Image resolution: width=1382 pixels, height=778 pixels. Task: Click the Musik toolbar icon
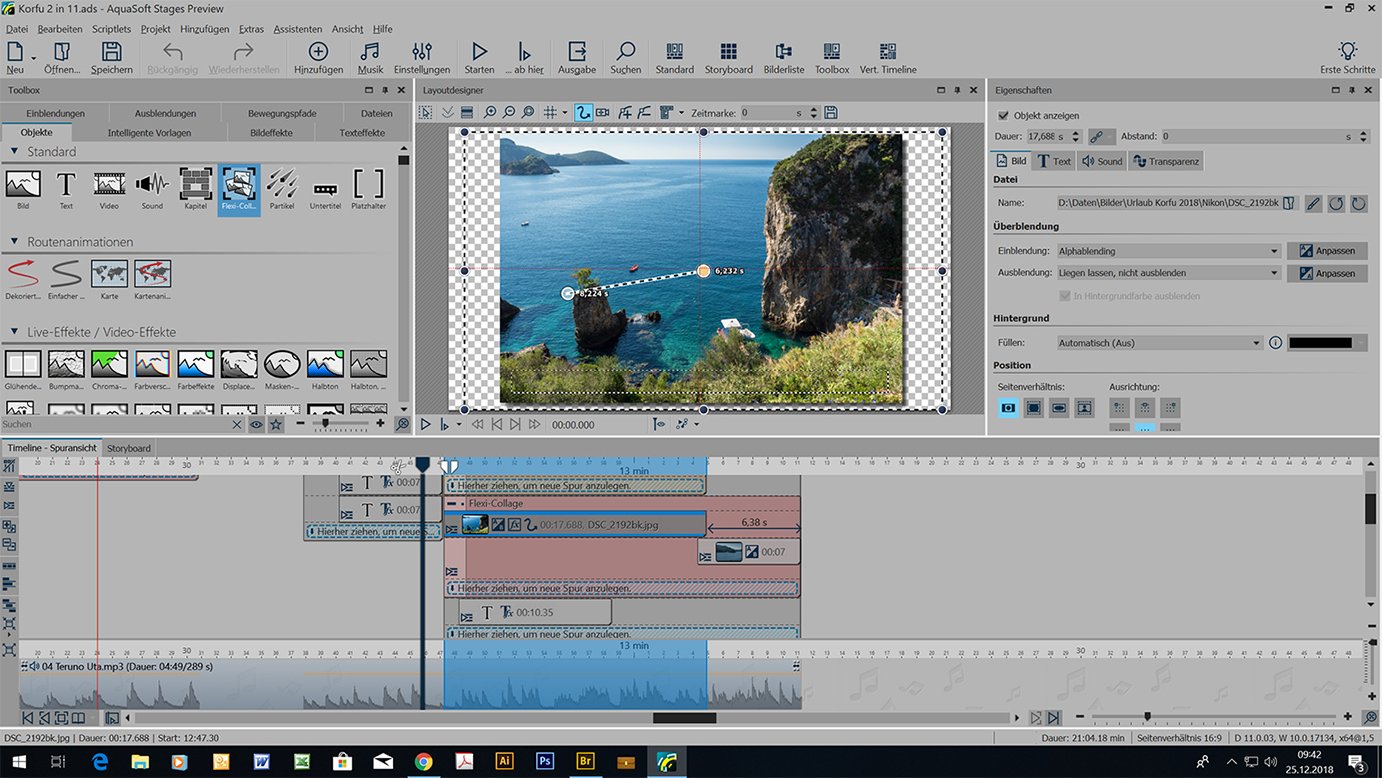[370, 58]
